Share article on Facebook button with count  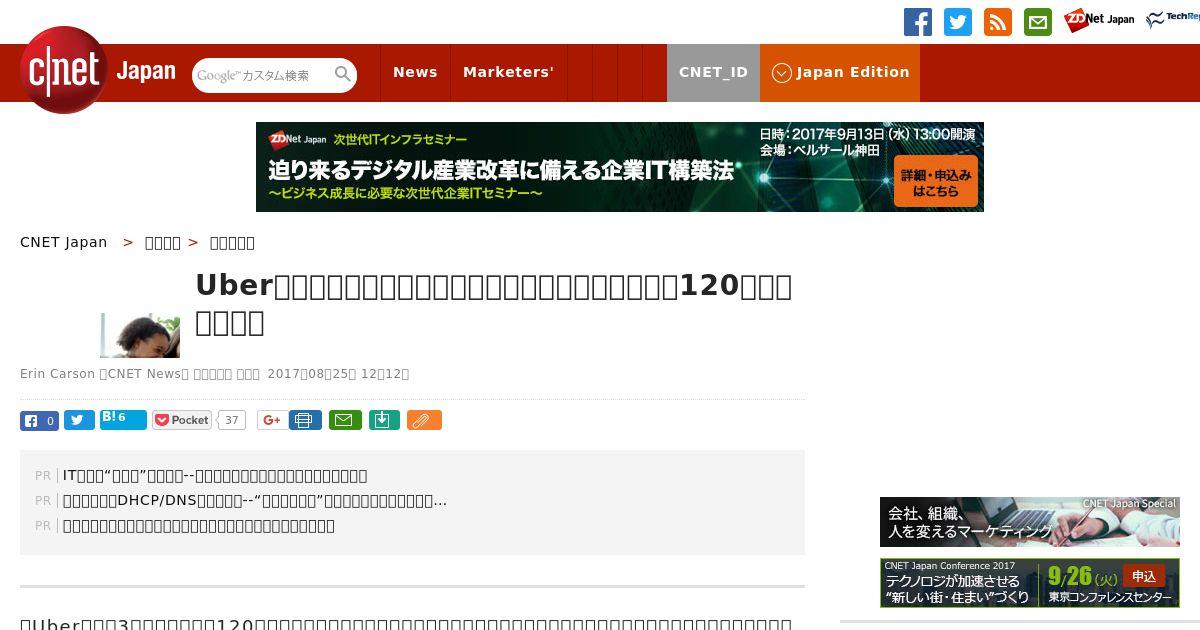click(39, 420)
